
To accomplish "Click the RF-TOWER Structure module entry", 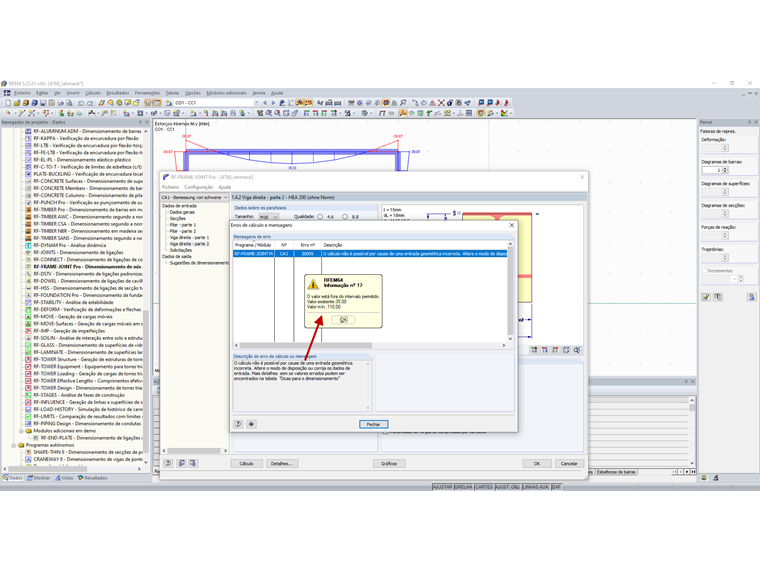I will point(88,359).
